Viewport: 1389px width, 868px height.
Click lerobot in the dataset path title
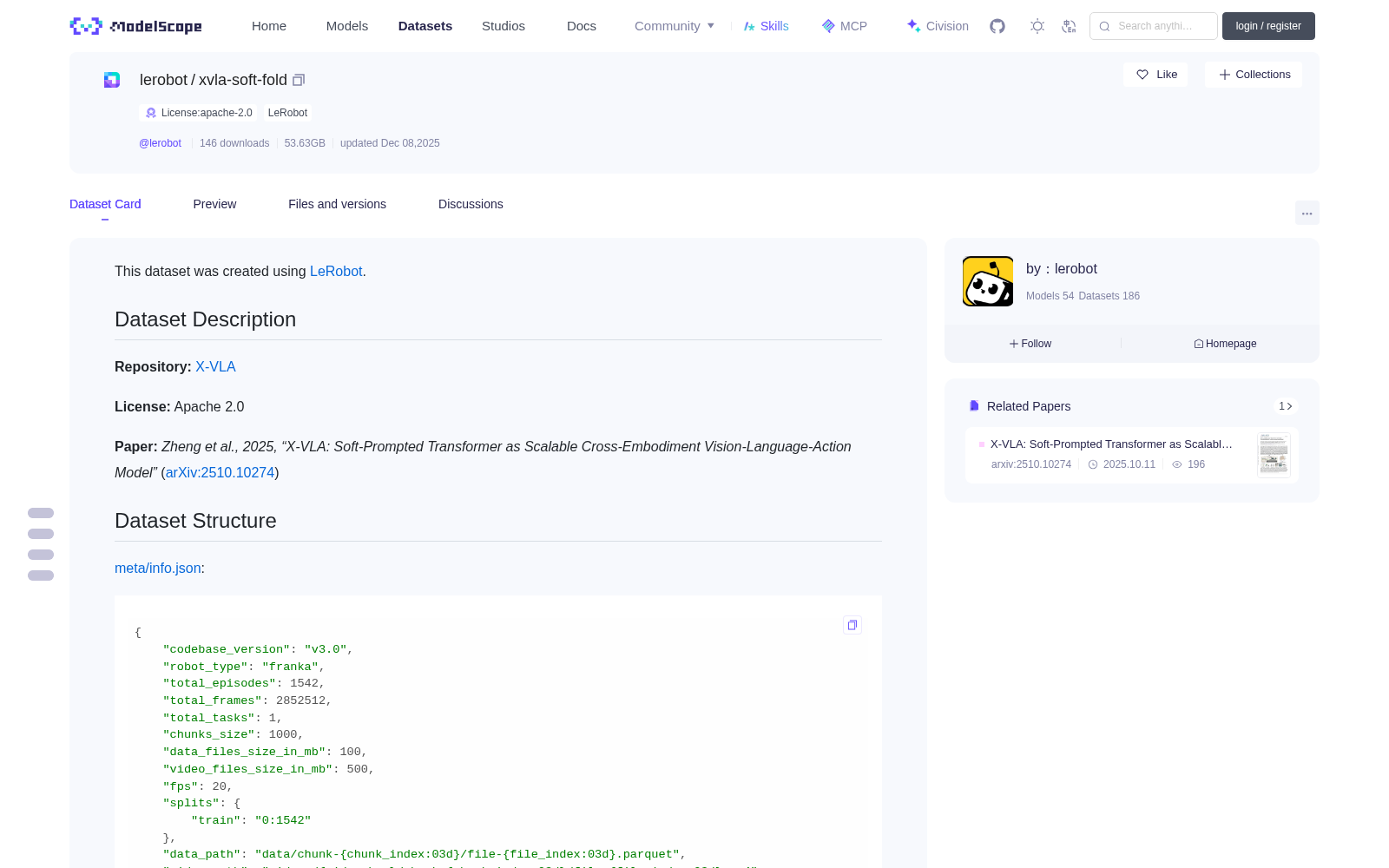(x=163, y=80)
